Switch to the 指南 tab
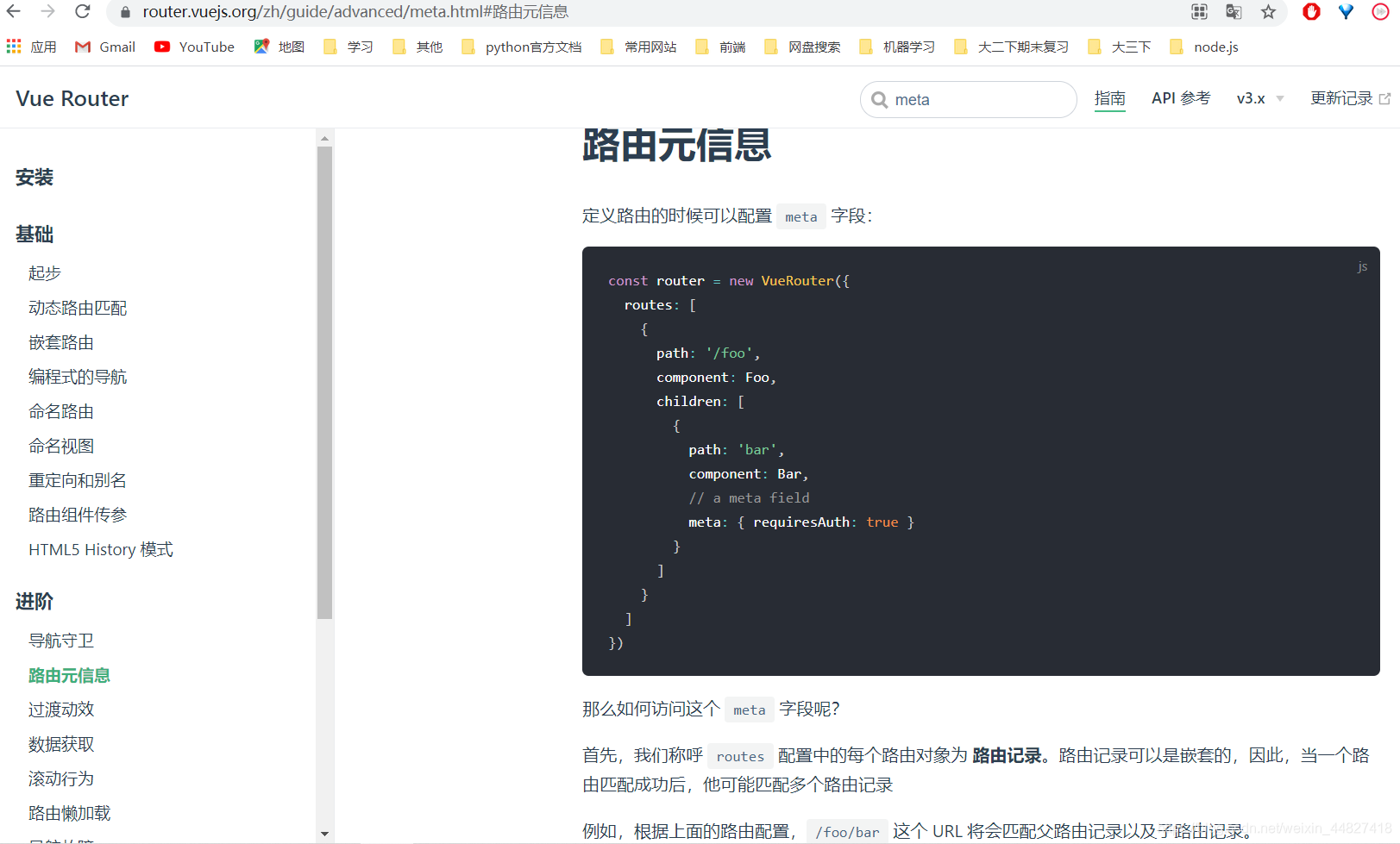 pos(1110,98)
